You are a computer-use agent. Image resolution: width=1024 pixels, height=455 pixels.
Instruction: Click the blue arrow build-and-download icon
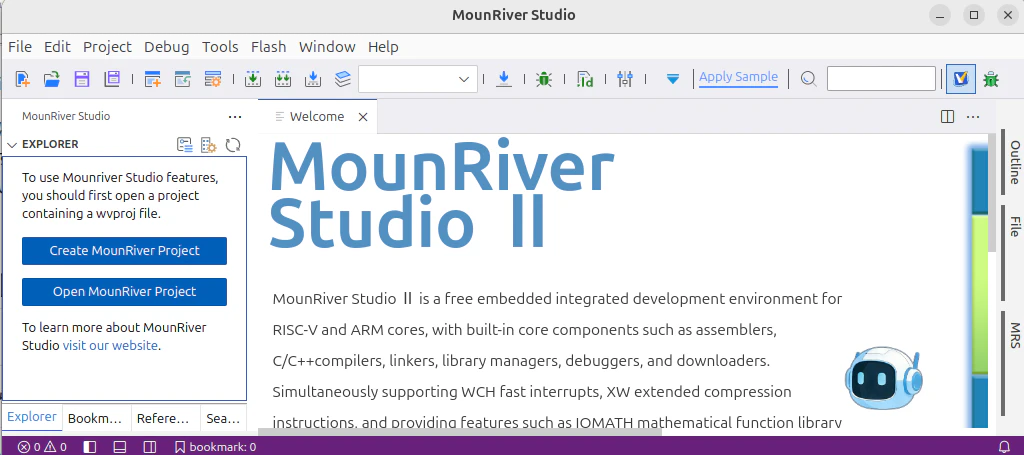[313, 79]
